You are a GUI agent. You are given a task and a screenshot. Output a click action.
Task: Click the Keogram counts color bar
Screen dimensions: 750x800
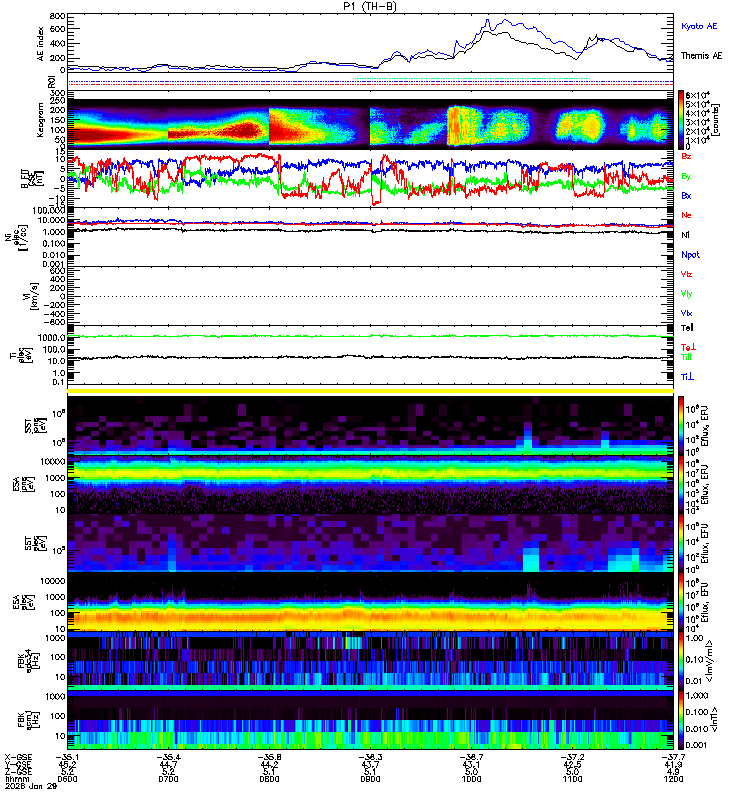(x=681, y=119)
